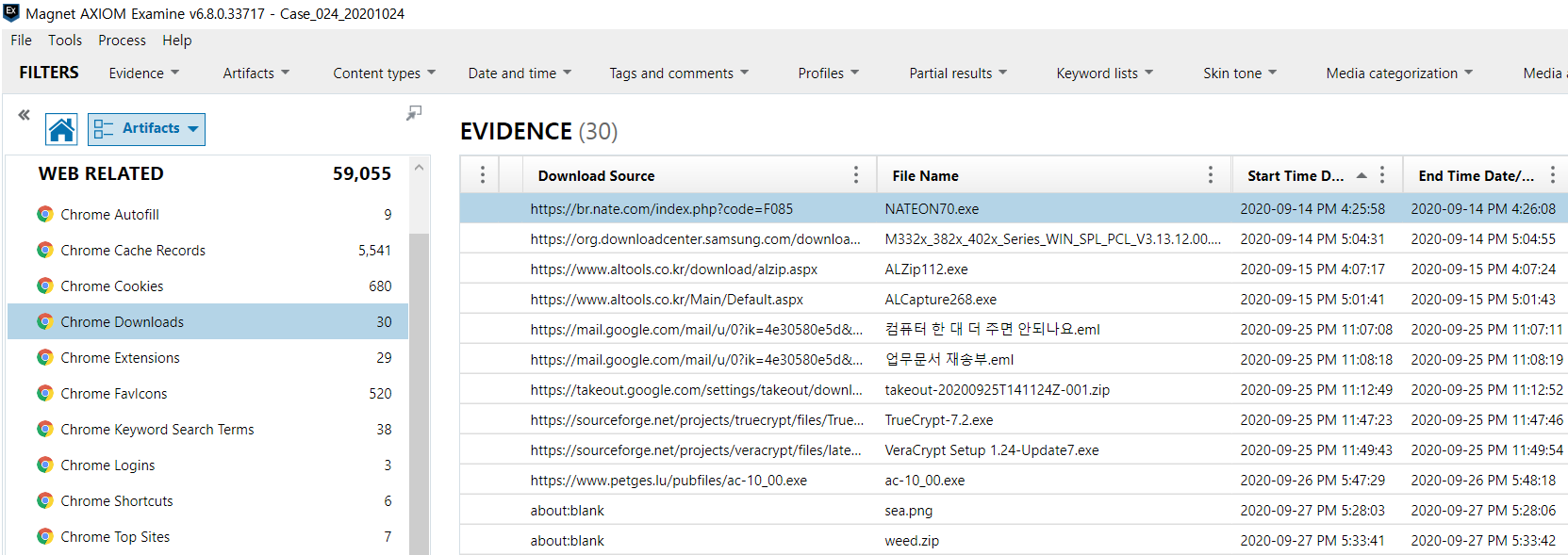Click the Chrome Cache Records chrome icon

click(x=44, y=250)
